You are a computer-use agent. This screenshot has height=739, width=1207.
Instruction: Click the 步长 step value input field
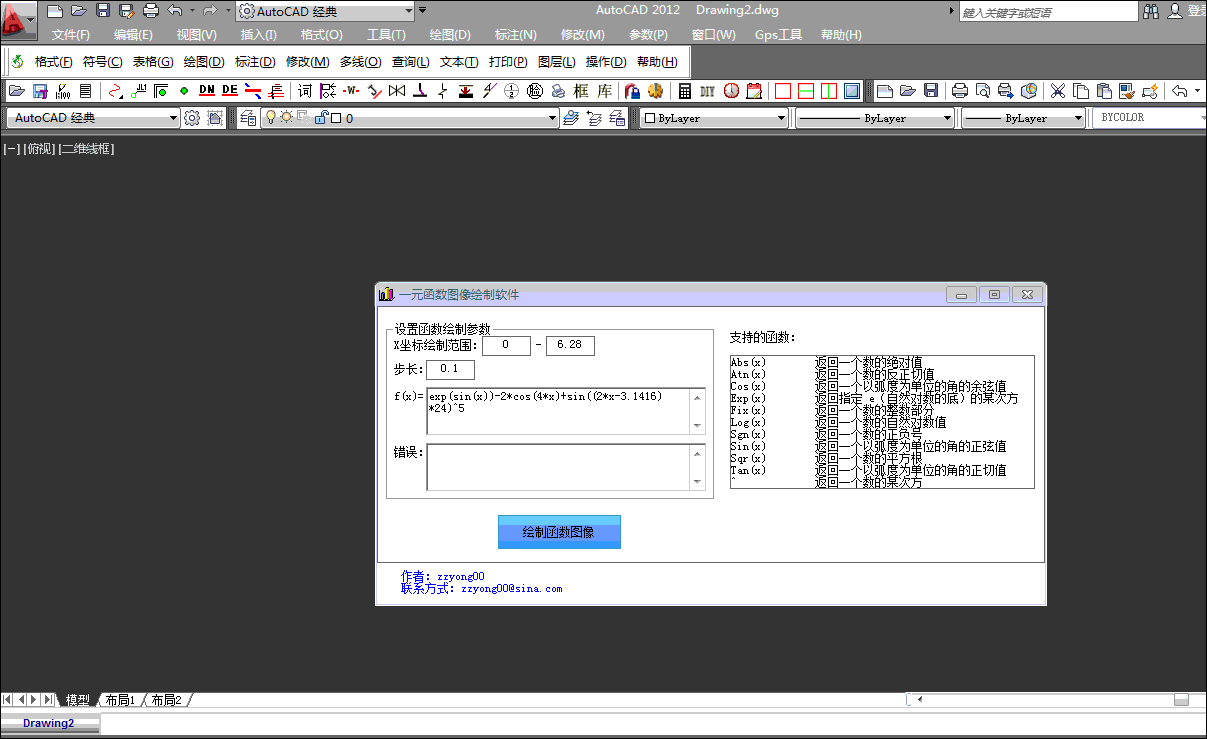449,369
